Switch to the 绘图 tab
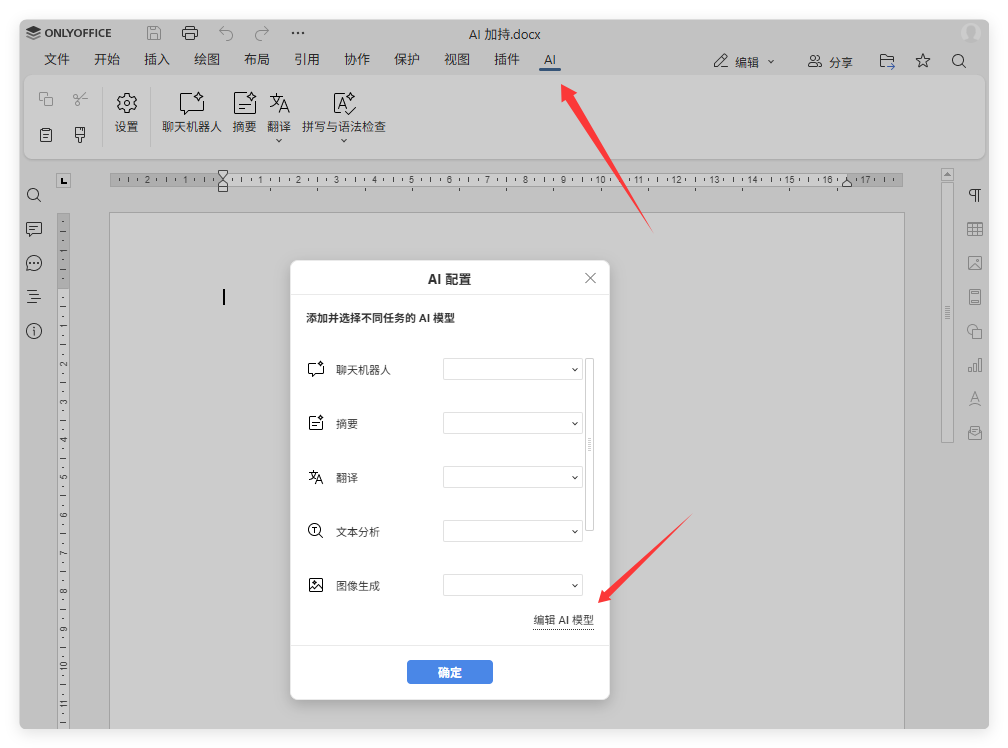Viewport: 1008px width, 748px height. pyautogui.click(x=207, y=60)
